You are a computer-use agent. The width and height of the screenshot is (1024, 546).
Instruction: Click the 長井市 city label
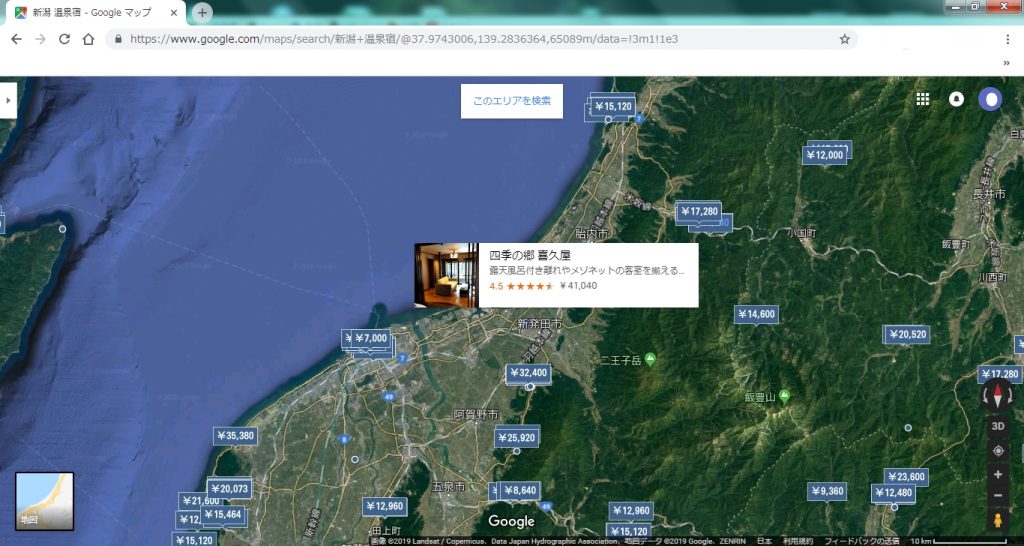pos(988,193)
